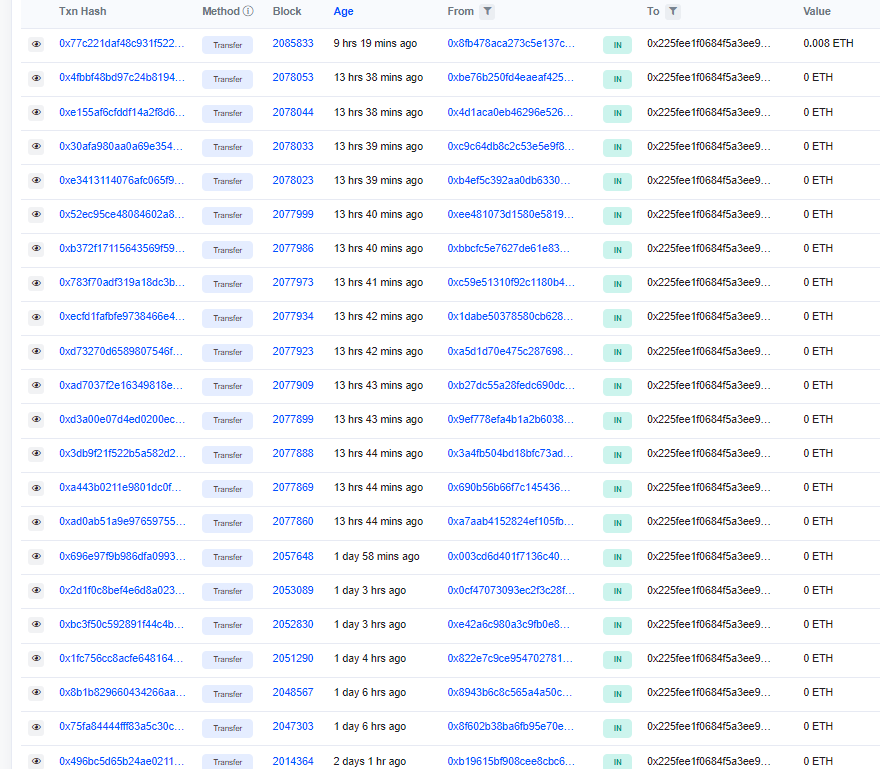Open block 2077869
Image resolution: width=880 pixels, height=769 pixels.
coord(293,487)
